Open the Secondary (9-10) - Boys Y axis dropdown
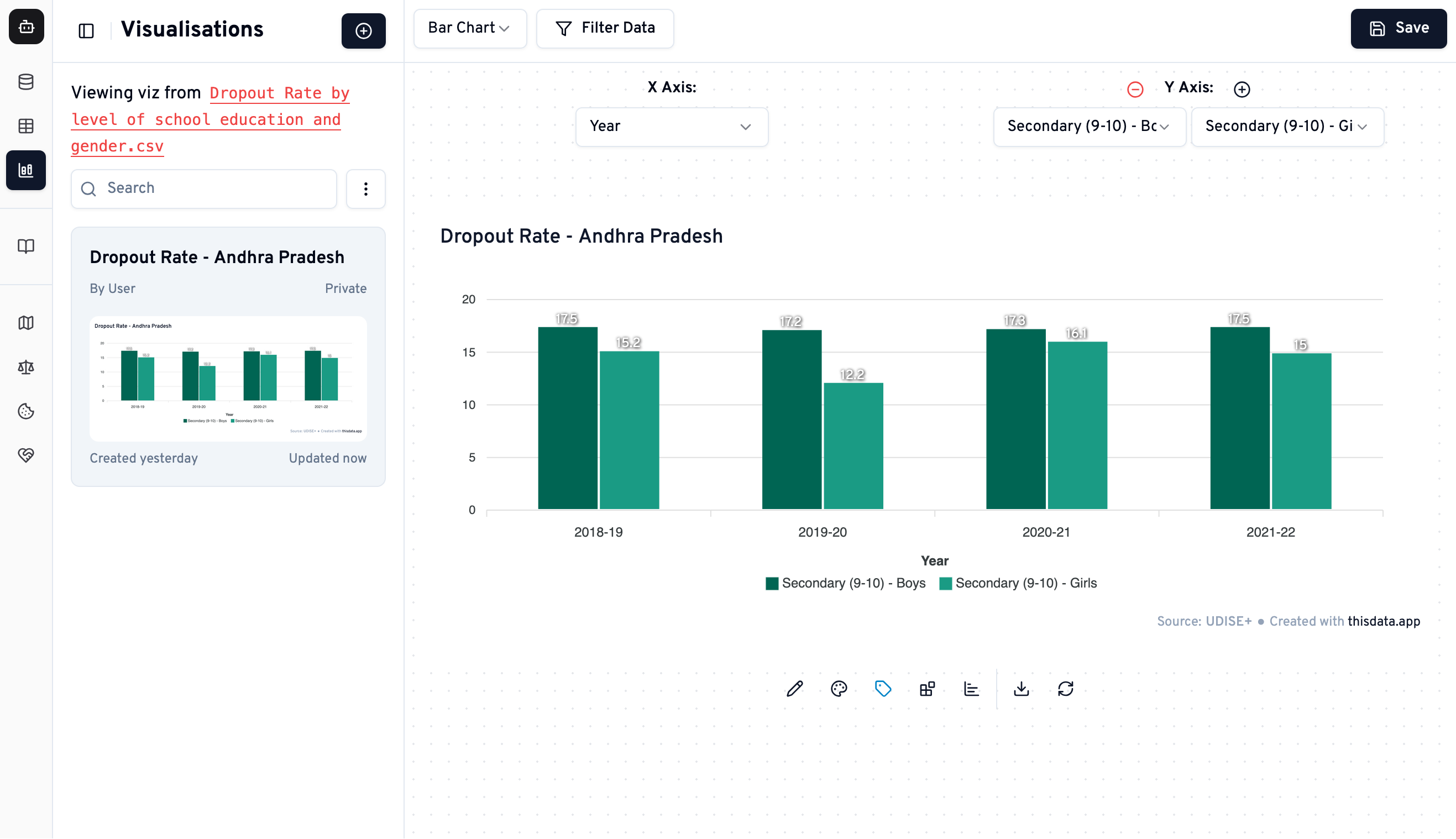The image size is (1456, 839). pos(1089,126)
